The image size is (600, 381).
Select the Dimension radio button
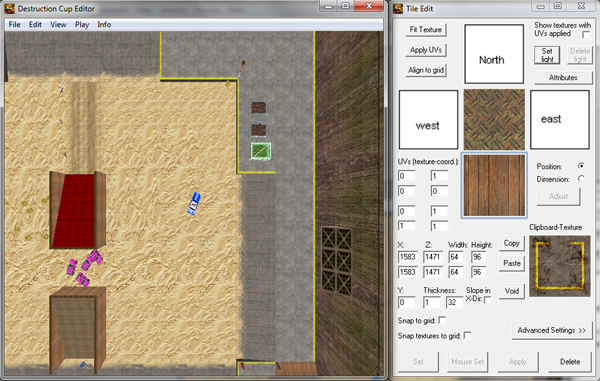point(581,179)
